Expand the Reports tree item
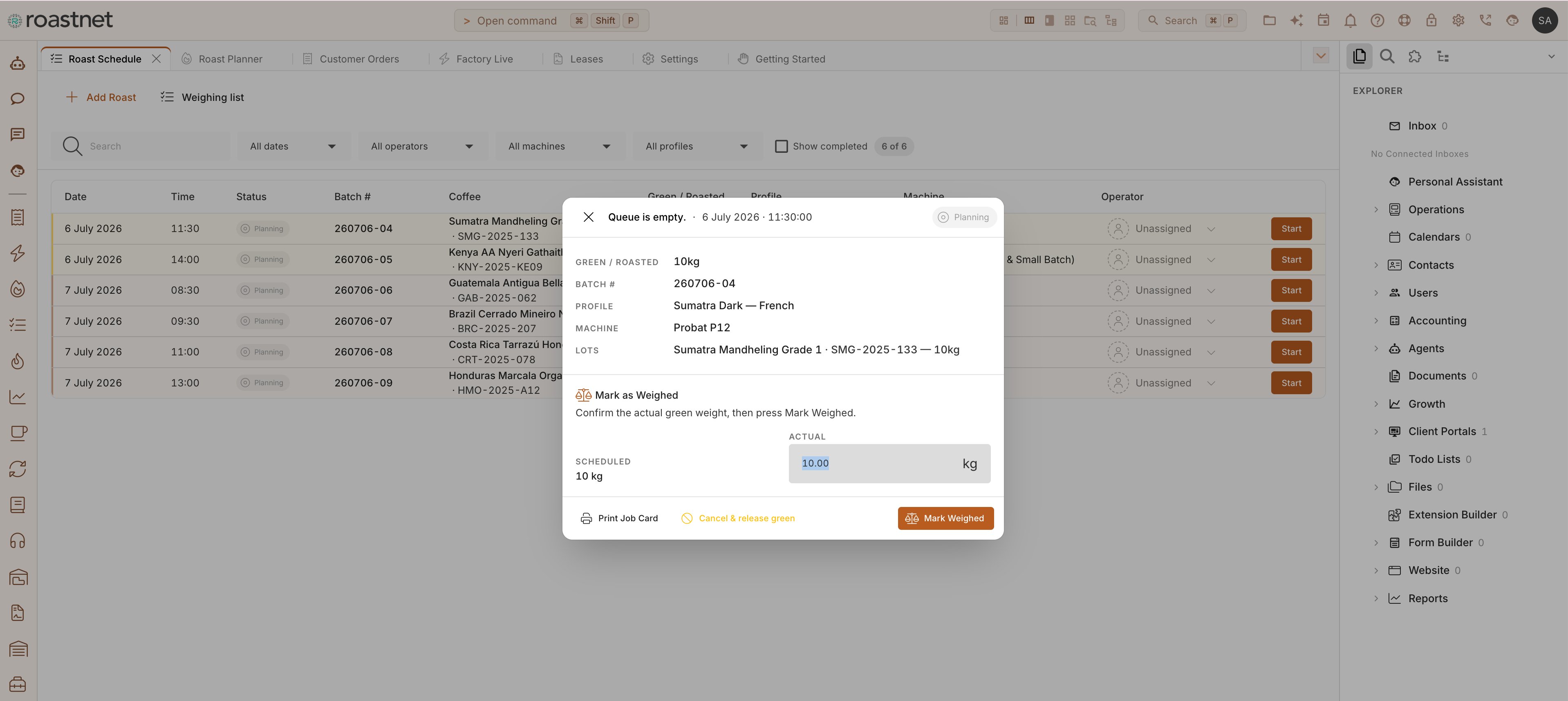 coord(1376,598)
